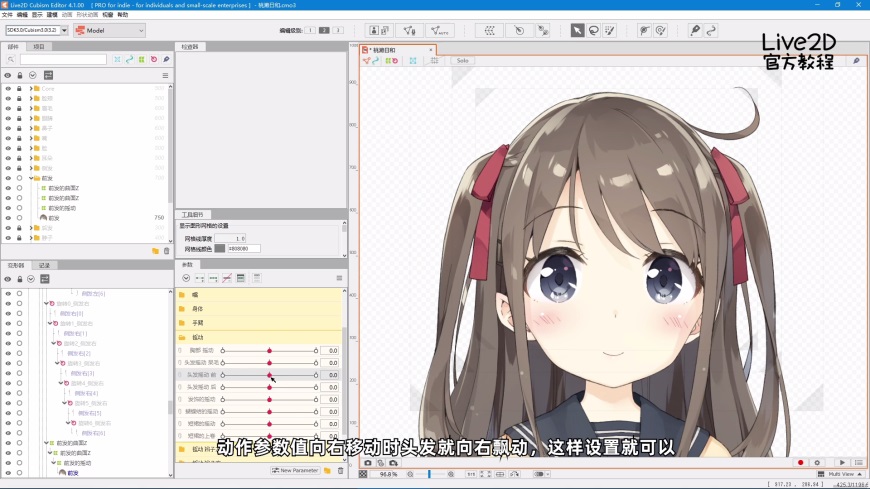Click the record red dot button
870x489 pixels.
(x=800, y=462)
